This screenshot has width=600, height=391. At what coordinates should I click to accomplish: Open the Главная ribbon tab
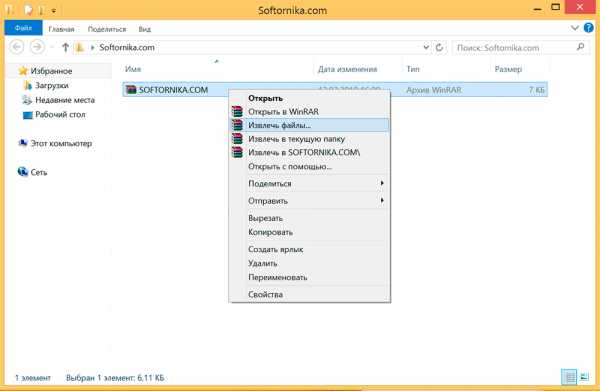pyautogui.click(x=61, y=29)
